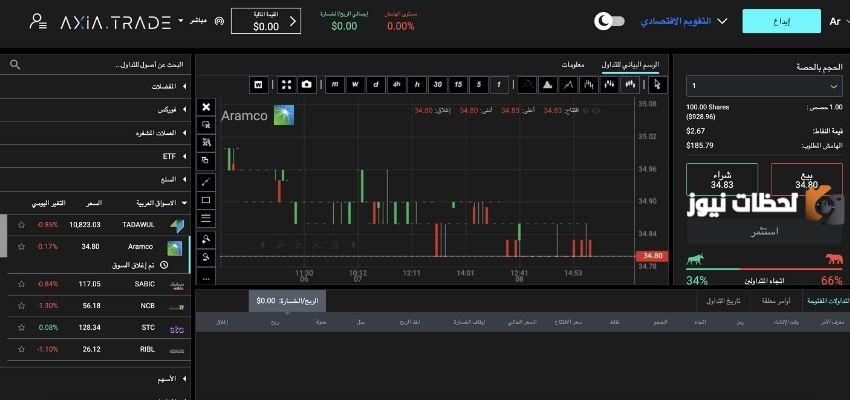Screen dimensions: 850x400
Task: Expand the المفضلات category
Action: click(x=95, y=87)
